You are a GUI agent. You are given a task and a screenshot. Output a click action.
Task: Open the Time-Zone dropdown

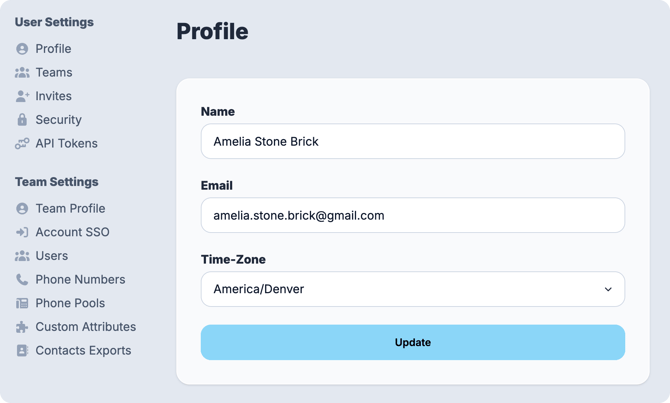412,289
